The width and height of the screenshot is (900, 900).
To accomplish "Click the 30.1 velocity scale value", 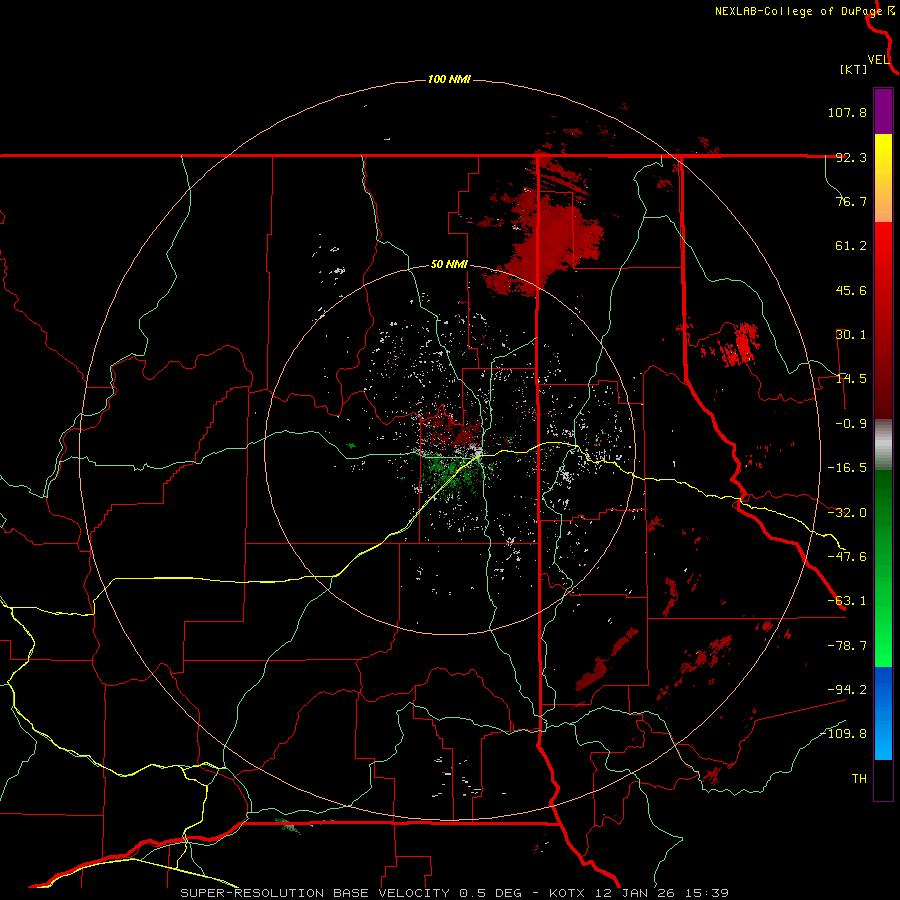I will click(851, 335).
